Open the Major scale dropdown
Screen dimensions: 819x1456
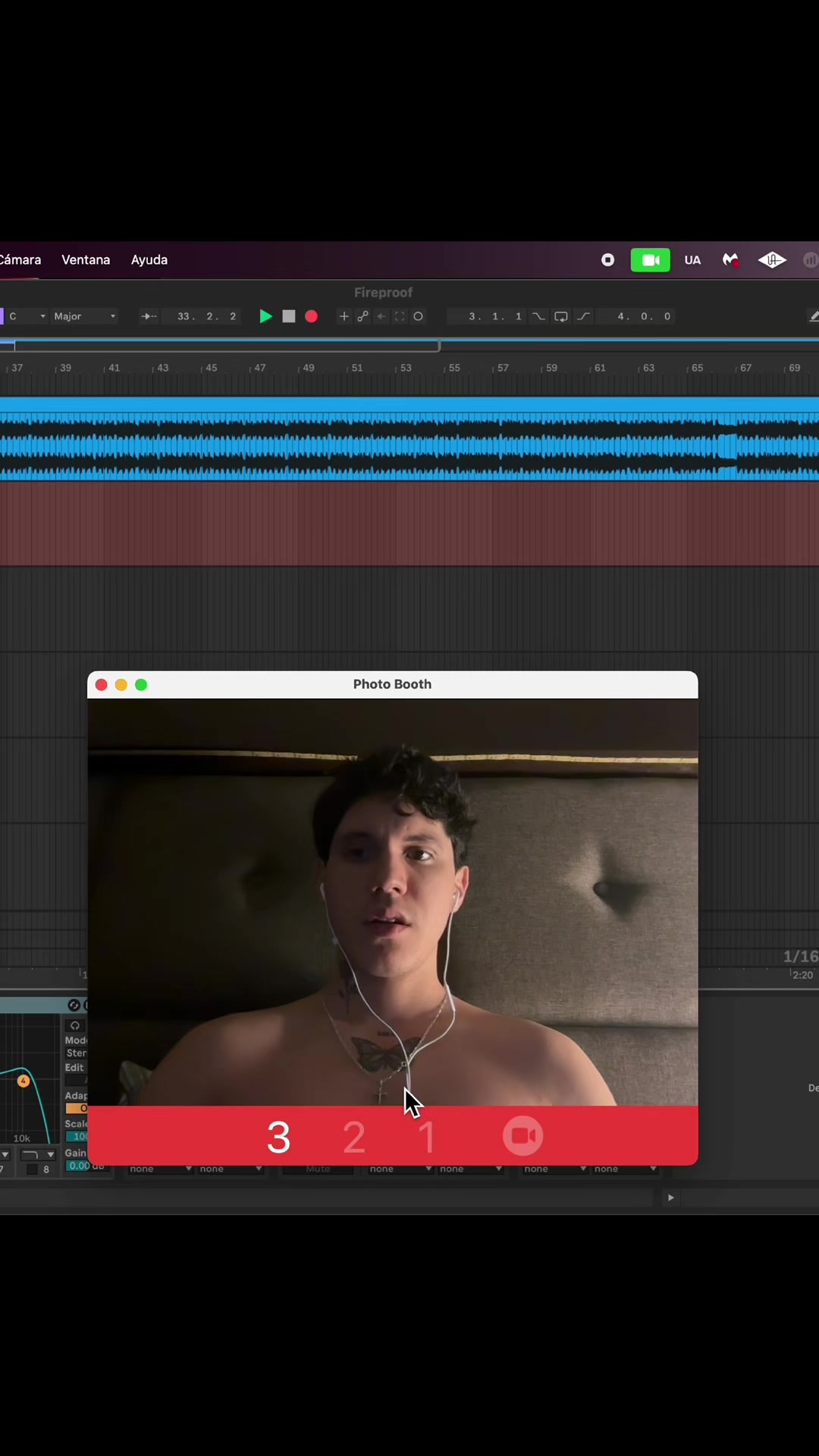pyautogui.click(x=84, y=316)
